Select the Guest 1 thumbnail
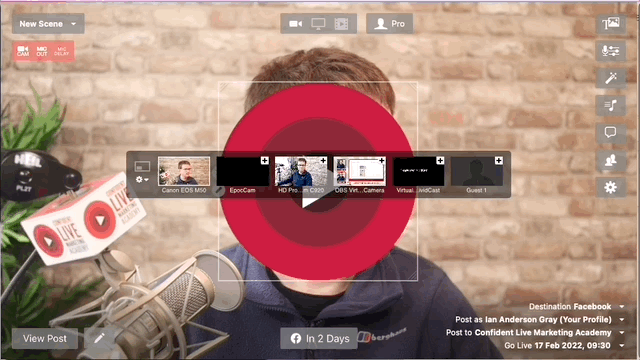This screenshot has width=640, height=360. 477,171
